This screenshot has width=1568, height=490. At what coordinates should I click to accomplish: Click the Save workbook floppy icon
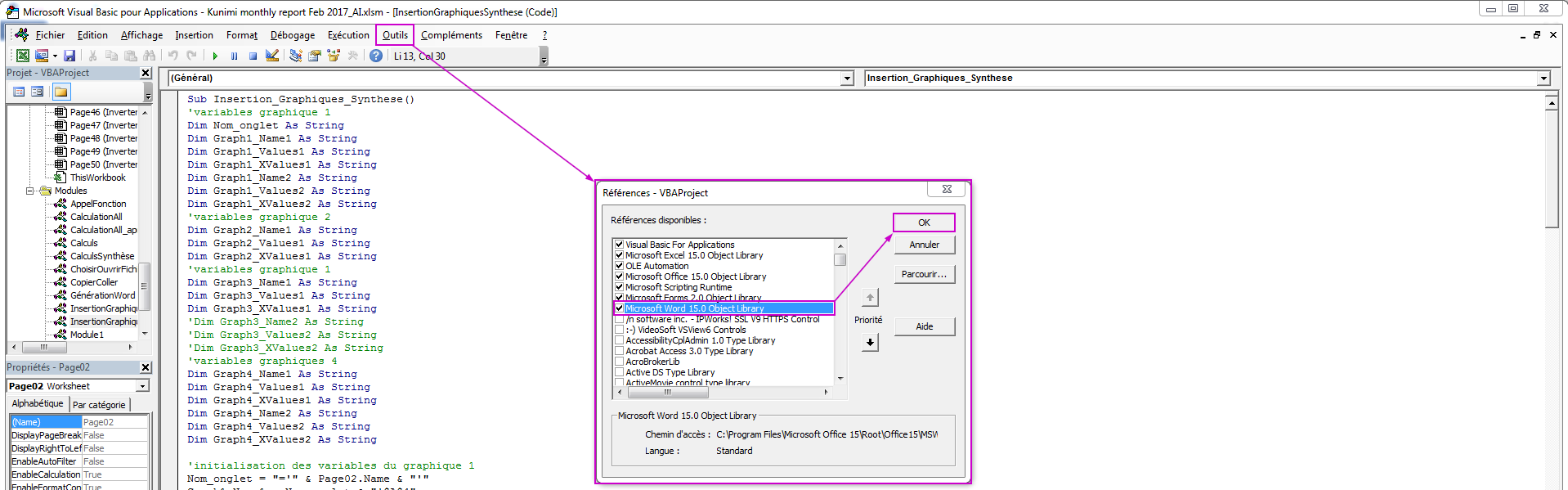click(69, 56)
